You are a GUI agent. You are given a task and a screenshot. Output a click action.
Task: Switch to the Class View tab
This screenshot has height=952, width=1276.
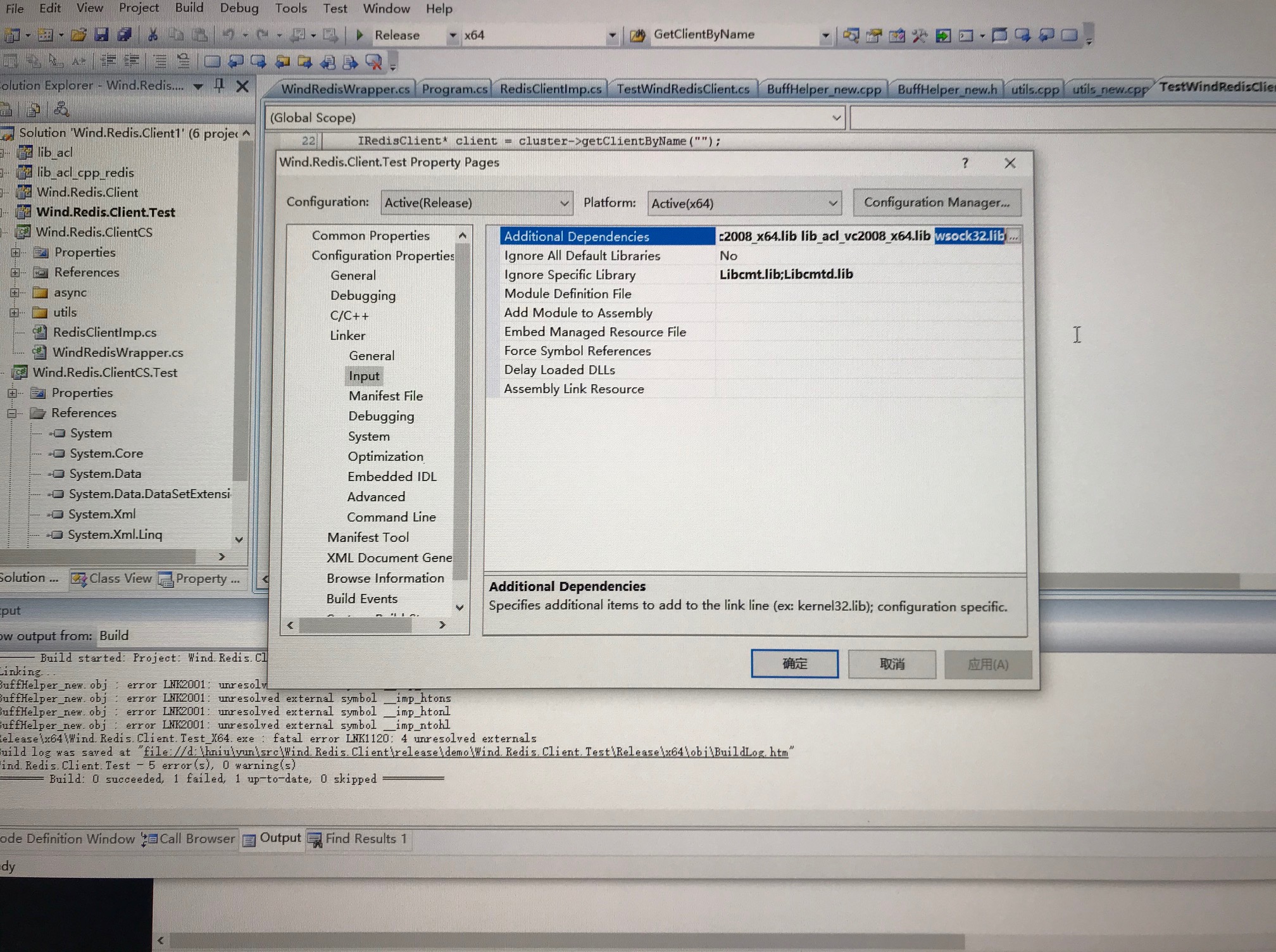(x=112, y=579)
